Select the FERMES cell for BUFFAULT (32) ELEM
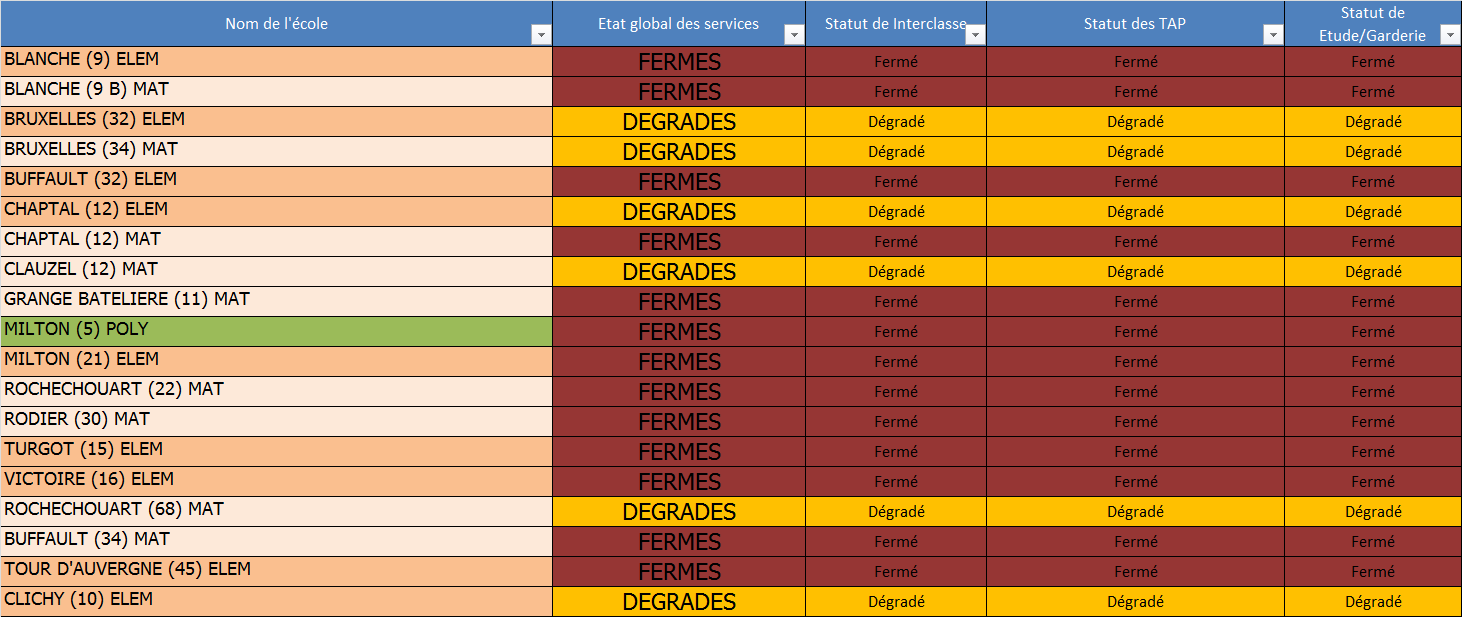The image size is (1462, 620). (x=679, y=182)
